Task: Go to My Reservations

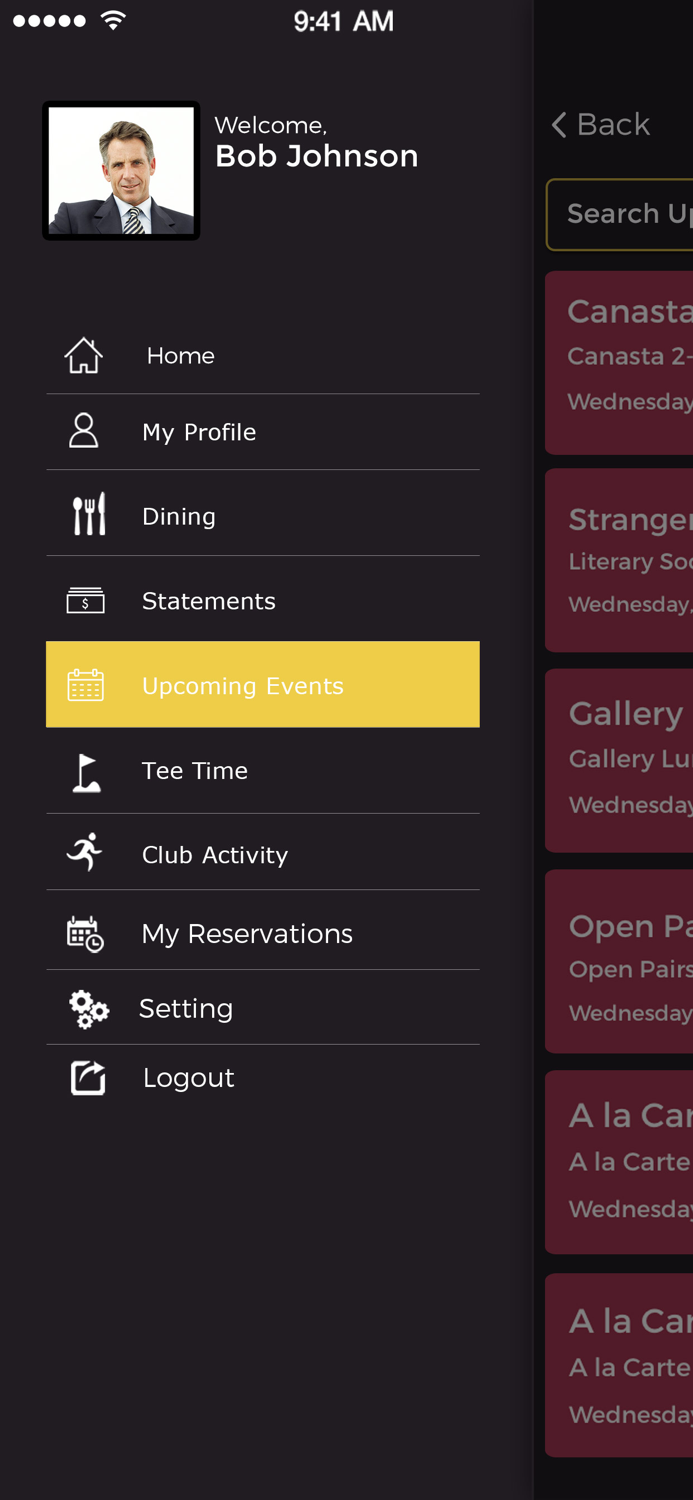Action: [247, 934]
